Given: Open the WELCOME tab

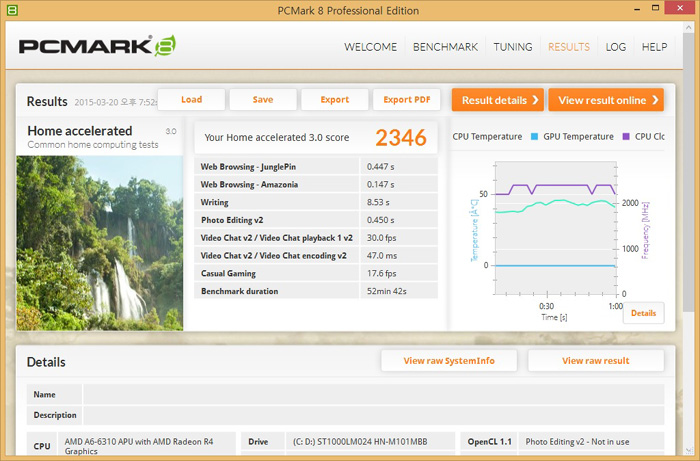Looking at the screenshot, I should click(x=370, y=47).
